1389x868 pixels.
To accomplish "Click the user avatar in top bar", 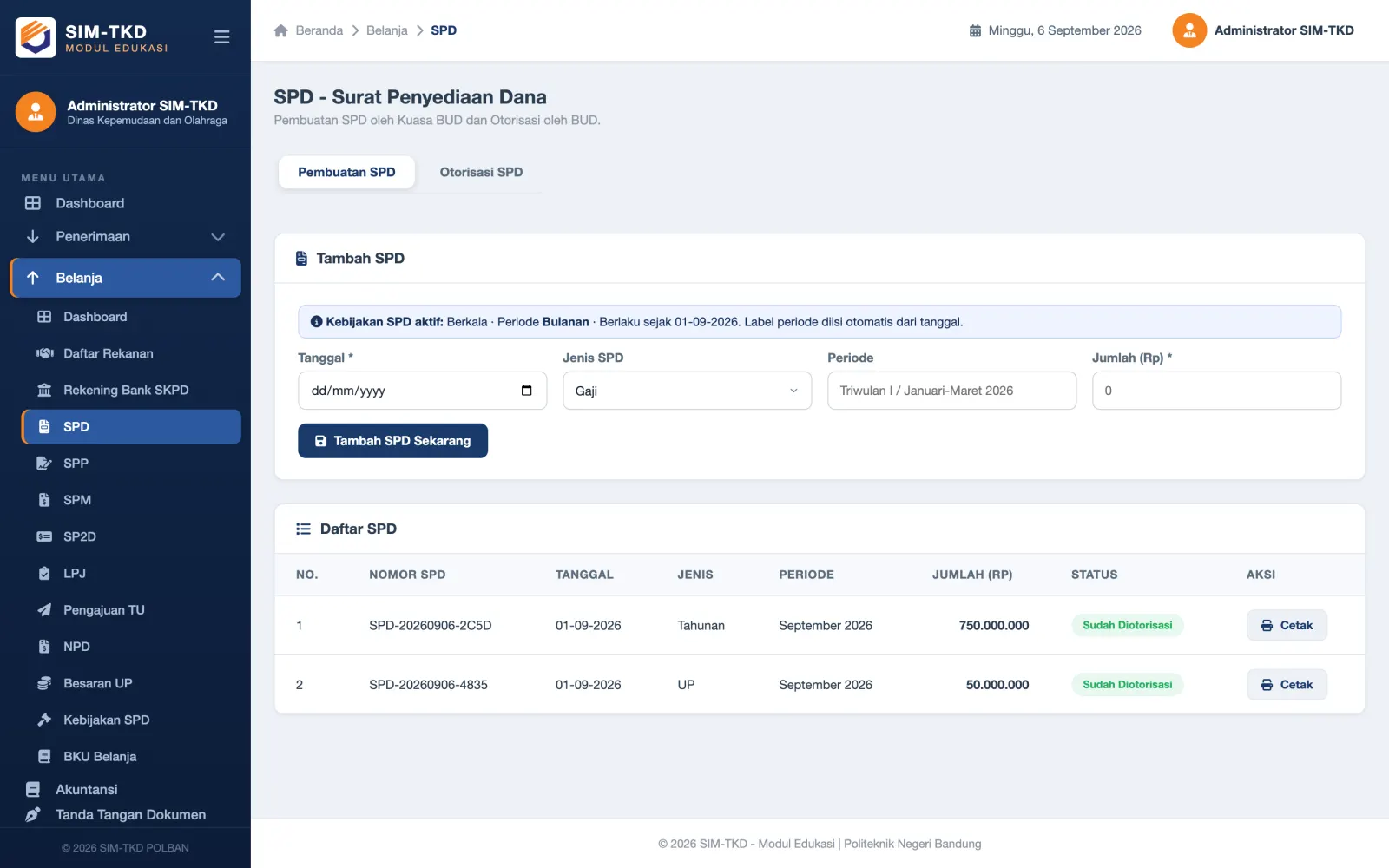I will (1189, 30).
